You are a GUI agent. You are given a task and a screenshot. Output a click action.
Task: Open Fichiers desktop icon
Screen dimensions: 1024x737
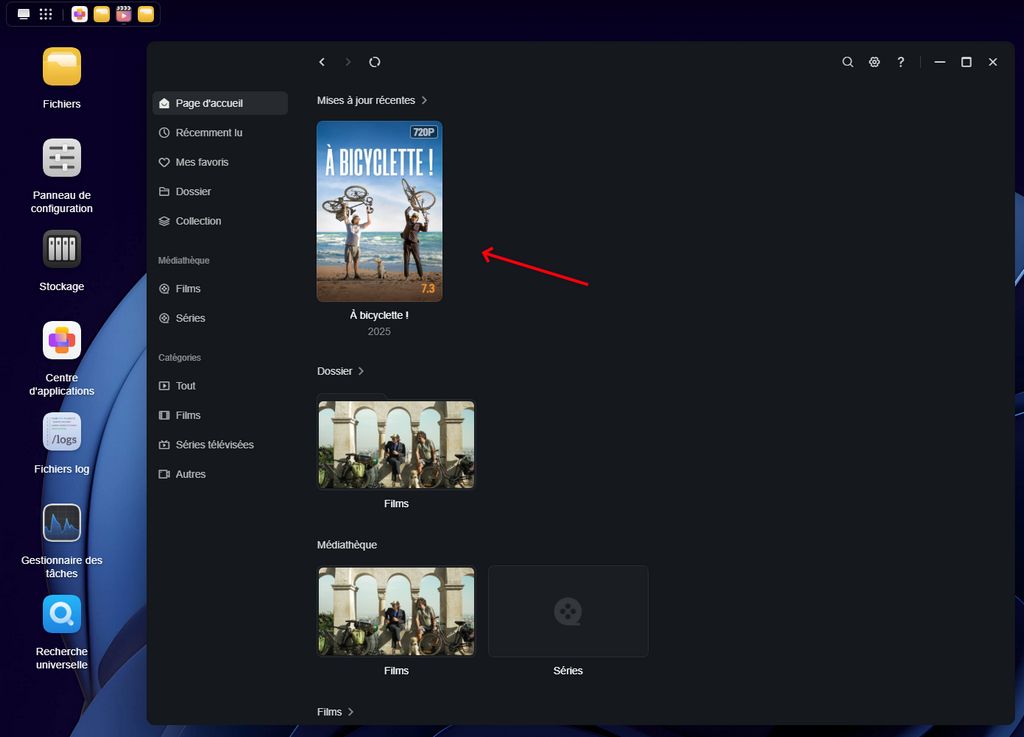(62, 67)
